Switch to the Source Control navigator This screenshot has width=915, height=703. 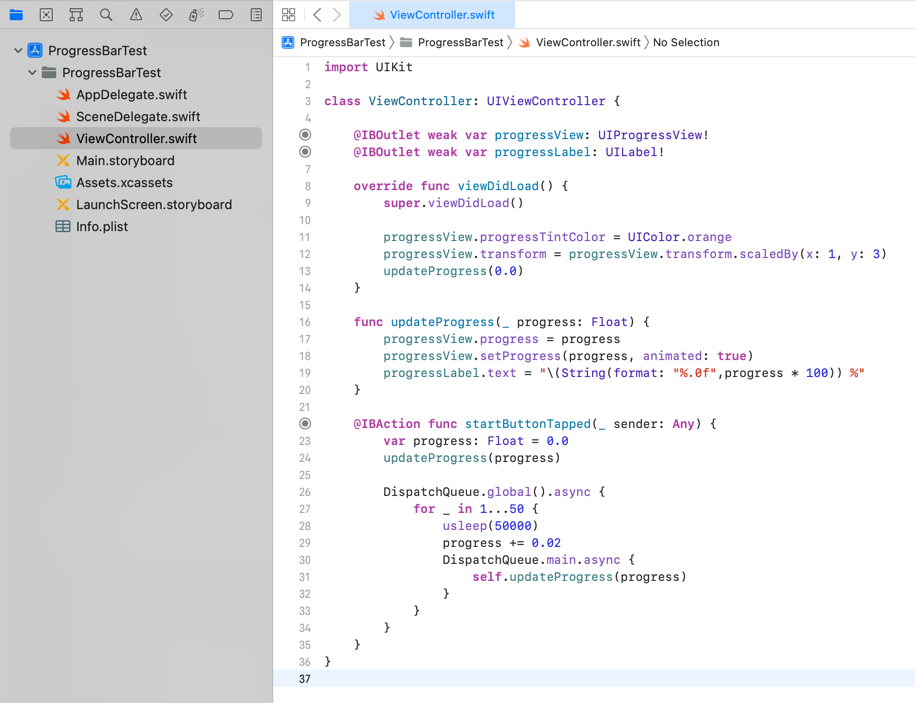tap(46, 15)
